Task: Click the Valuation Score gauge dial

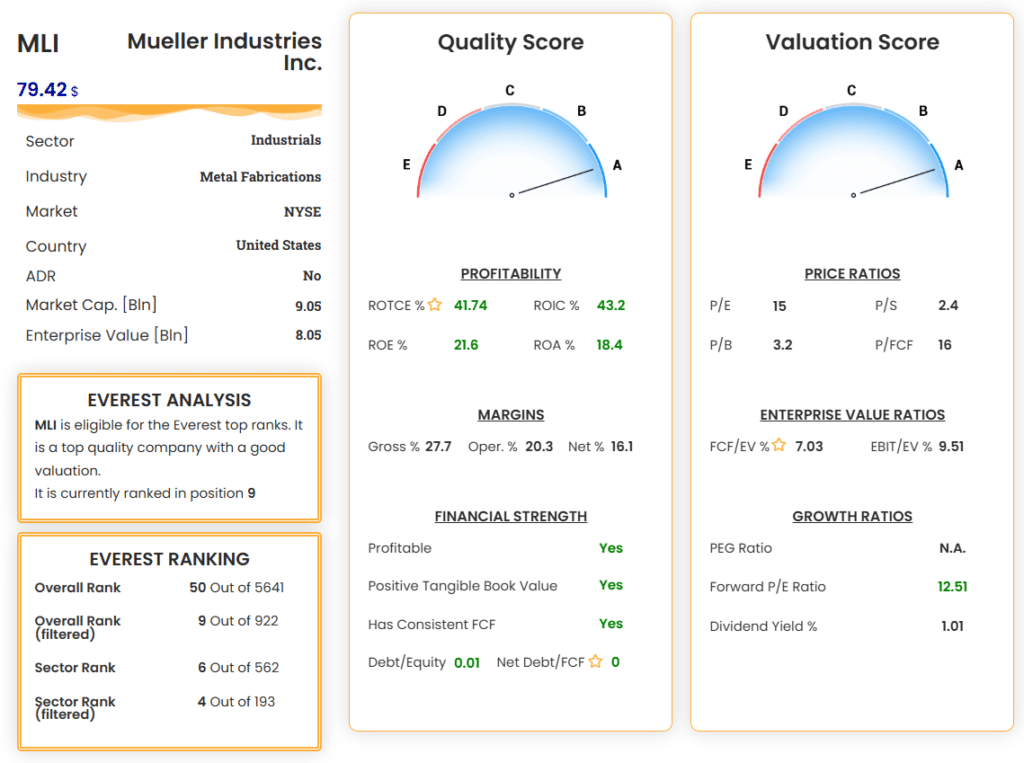Action: click(853, 150)
